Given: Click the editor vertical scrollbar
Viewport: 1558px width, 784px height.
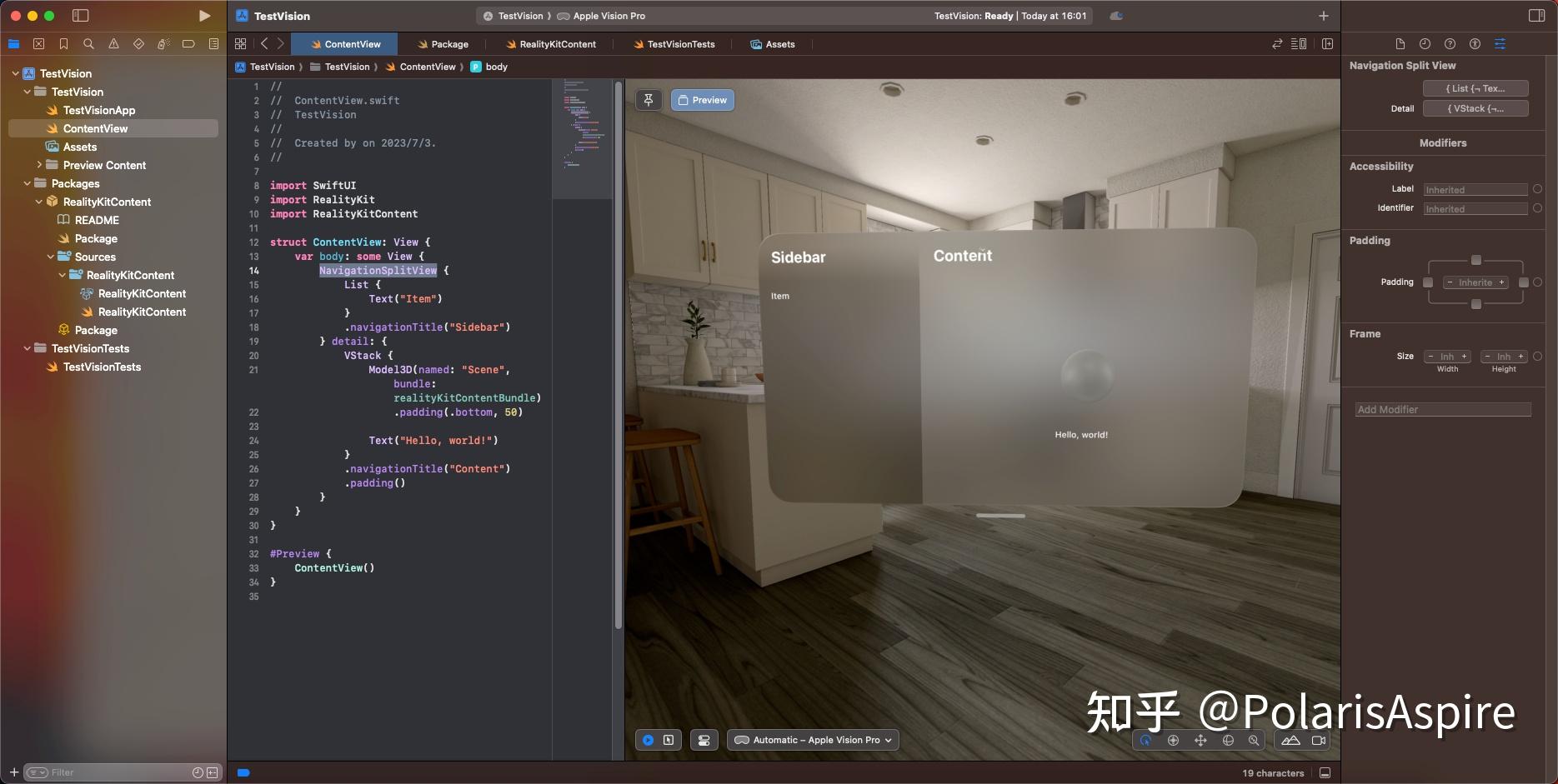Looking at the screenshot, I should (x=618, y=354).
